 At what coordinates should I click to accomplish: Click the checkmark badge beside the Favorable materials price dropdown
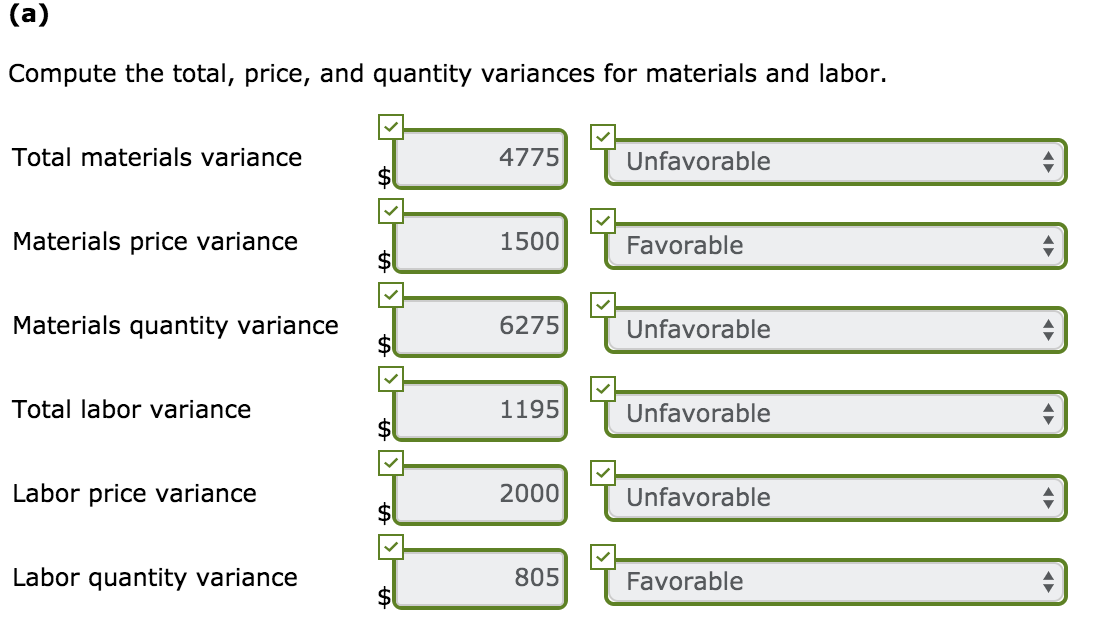(603, 218)
